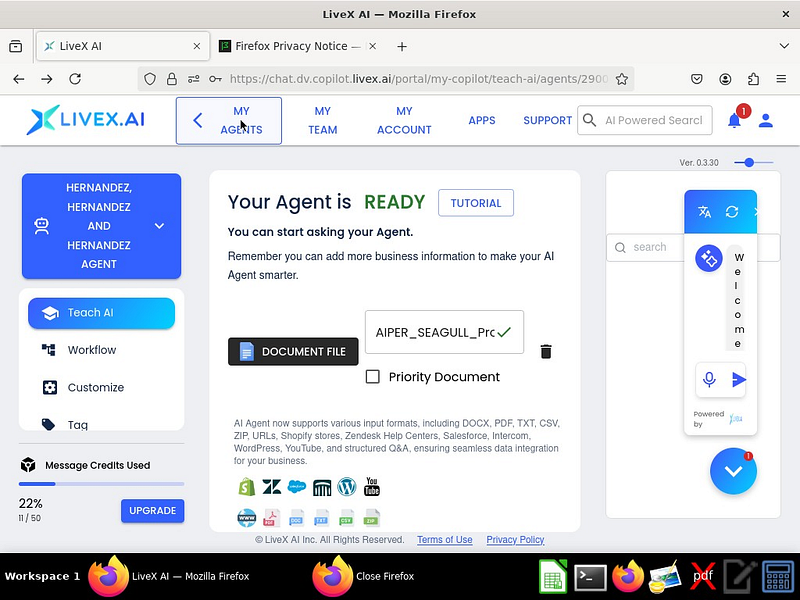
Task: Click the notification bell icon
Action: 734,120
